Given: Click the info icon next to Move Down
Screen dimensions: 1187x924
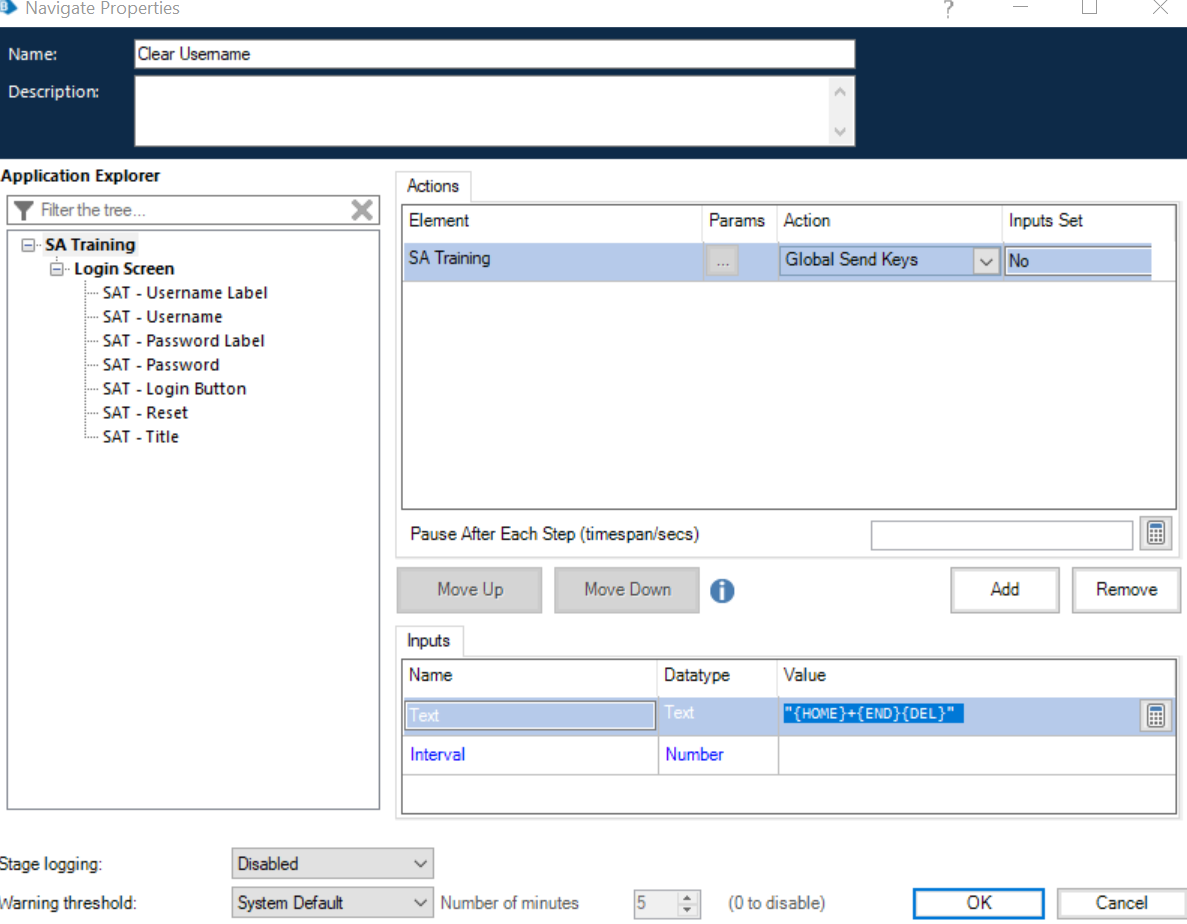Looking at the screenshot, I should tap(722, 590).
